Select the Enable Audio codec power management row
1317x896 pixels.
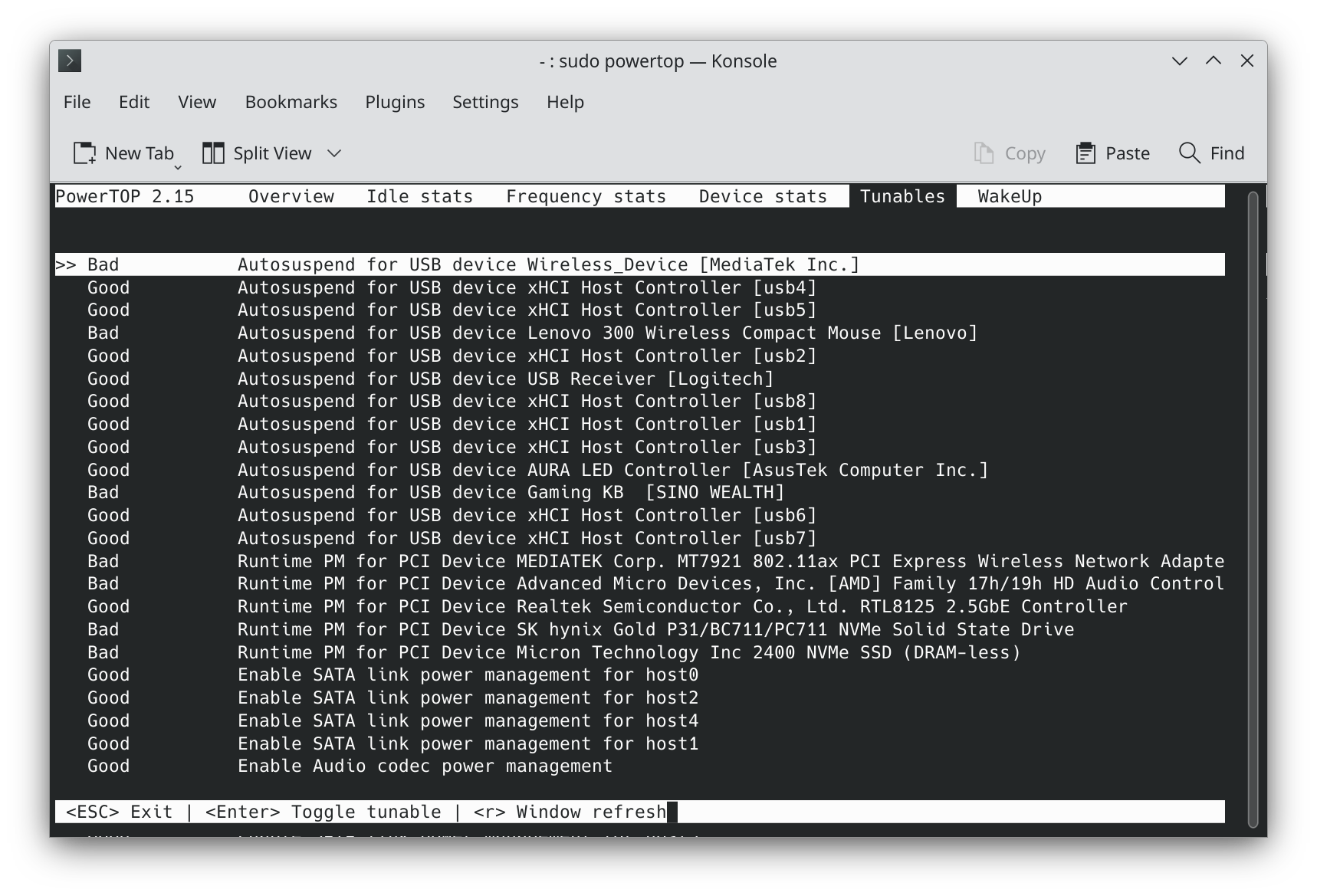(x=425, y=766)
